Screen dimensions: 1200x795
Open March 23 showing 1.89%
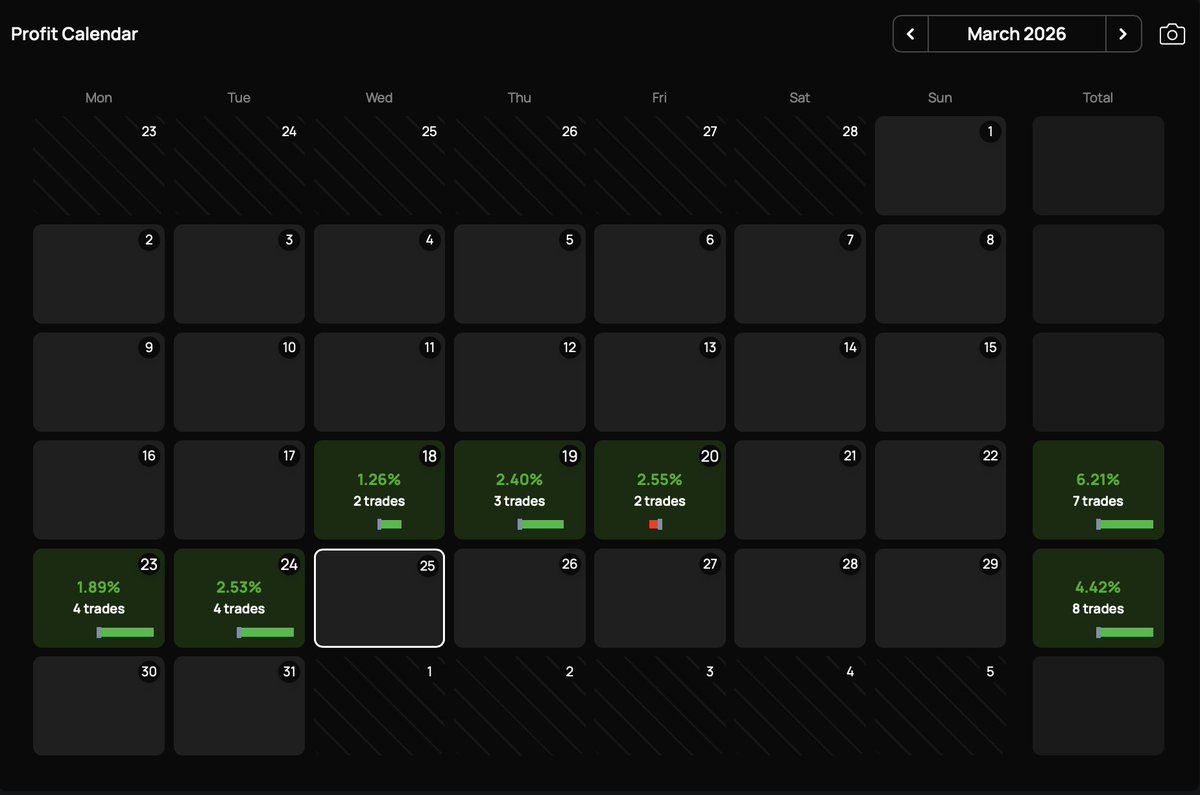coord(98,598)
